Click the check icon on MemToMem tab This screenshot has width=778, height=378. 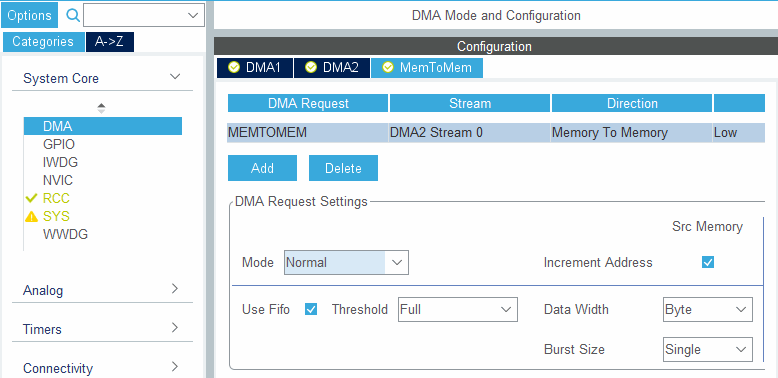pos(388,67)
